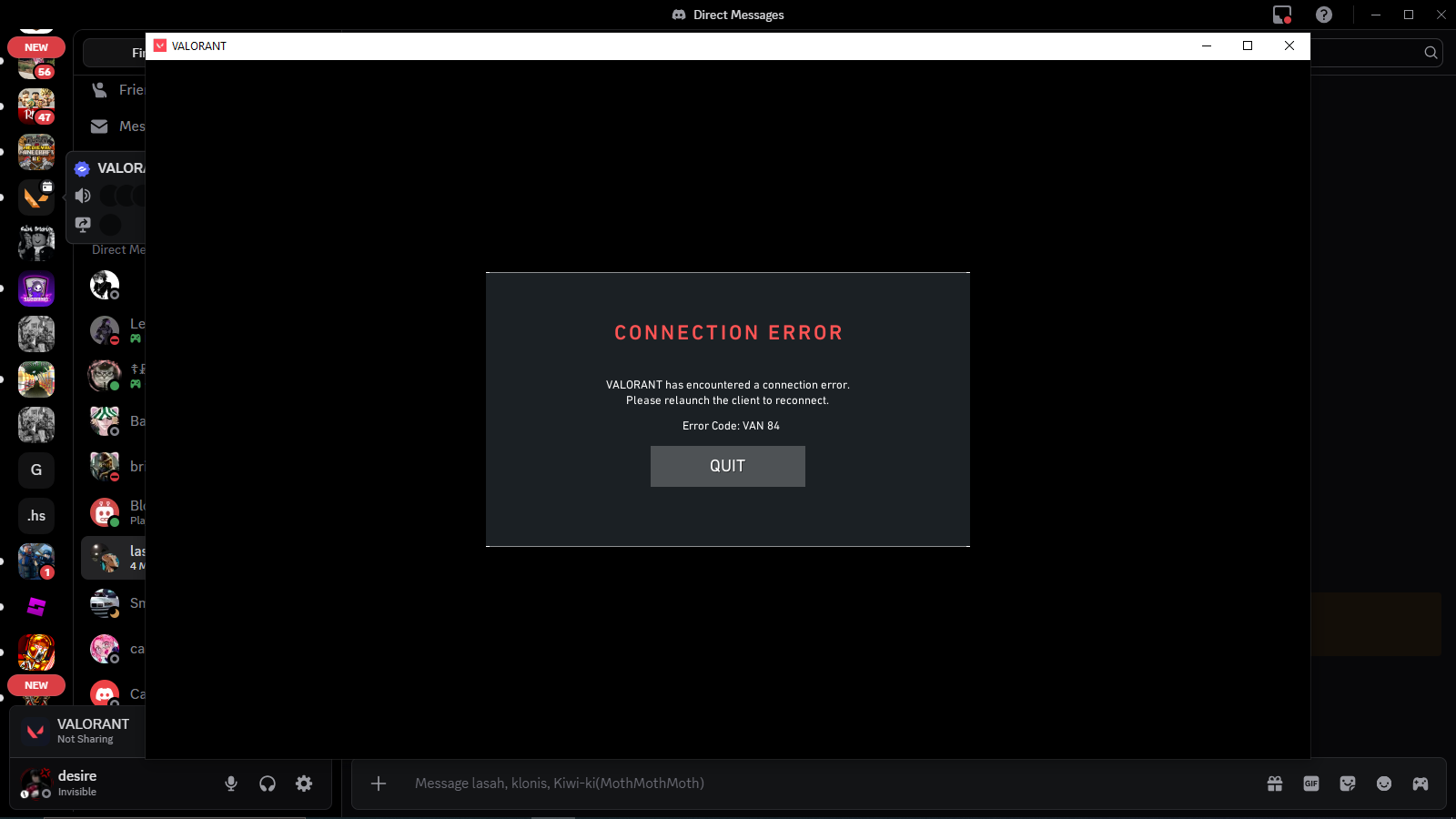Click the top NEW unread pill in the server list
This screenshot has width=1456, height=819.
pos(36,47)
